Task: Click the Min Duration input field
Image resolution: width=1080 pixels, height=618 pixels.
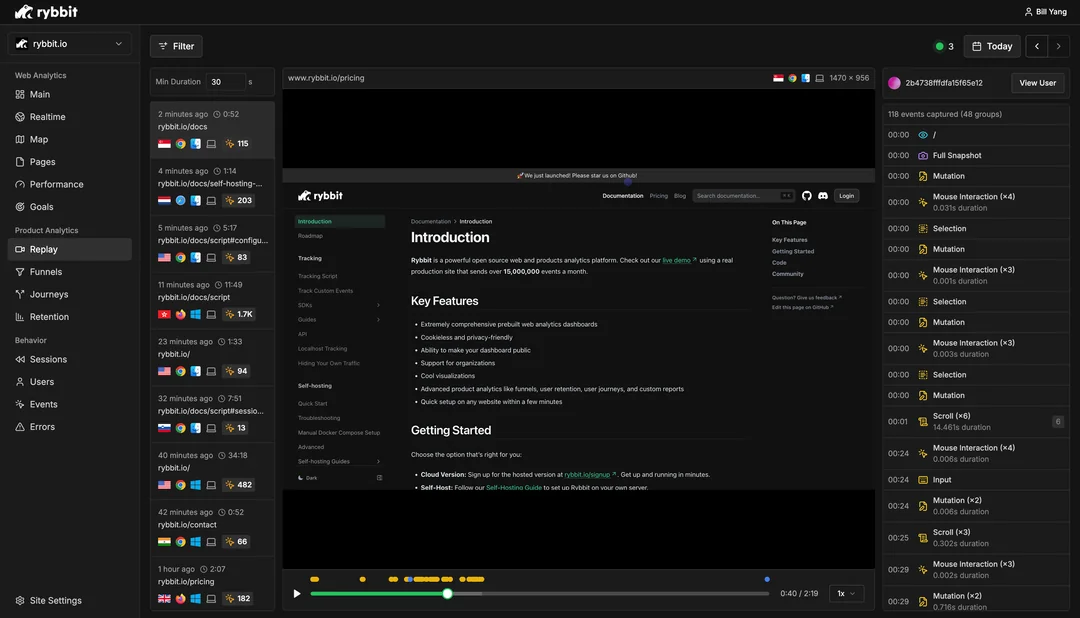Action: click(225, 82)
